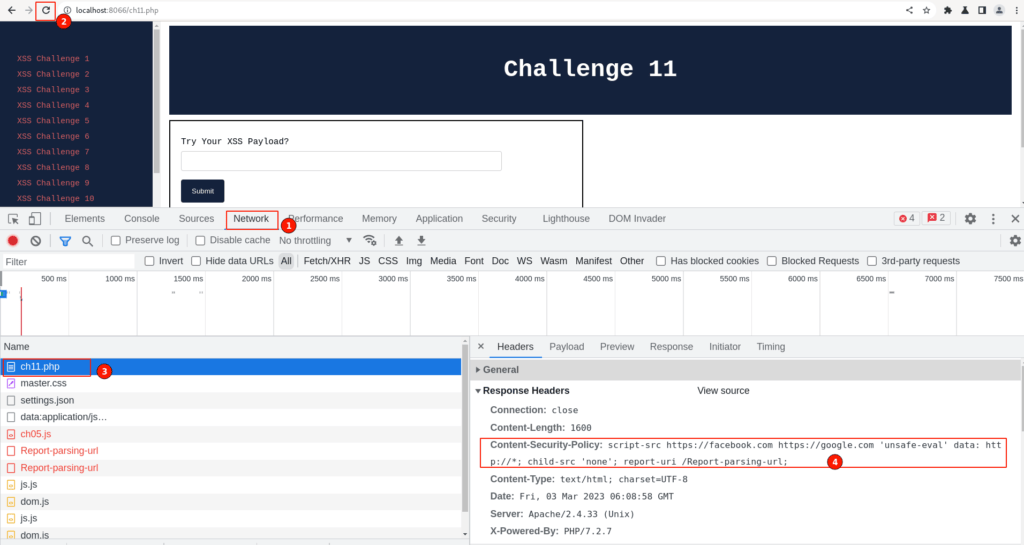1024x545 pixels.
Task: Open DevTools settings gear
Action: [x=970, y=219]
